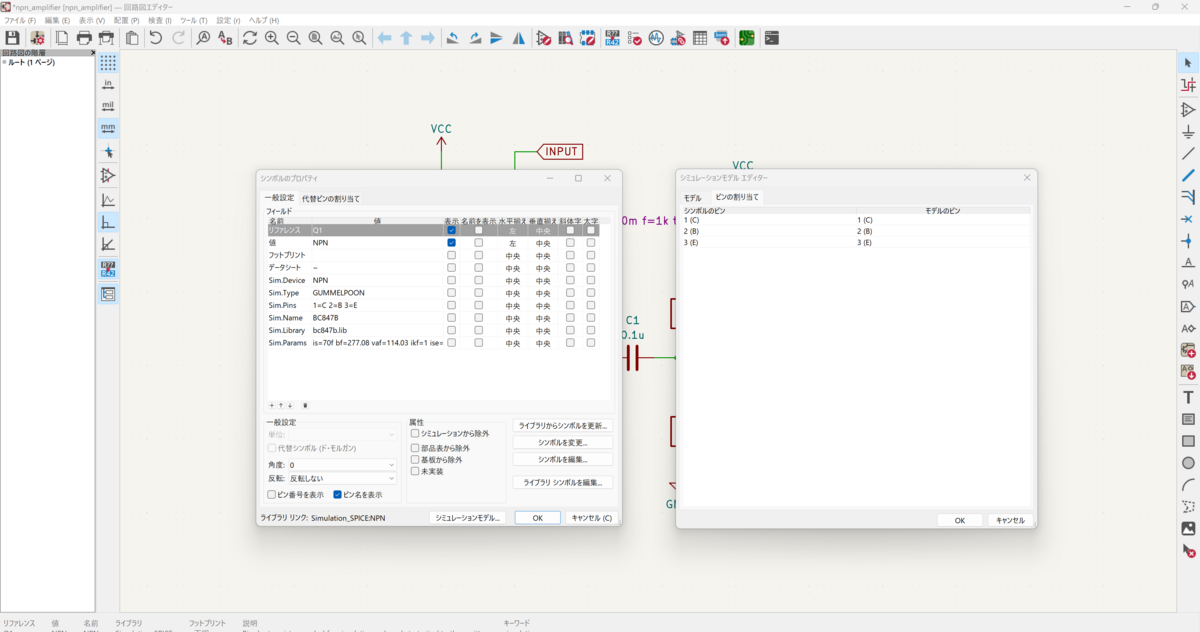Click the Mirror horizontally icon
This screenshot has height=632, width=1200.
pyautogui.click(x=519, y=38)
